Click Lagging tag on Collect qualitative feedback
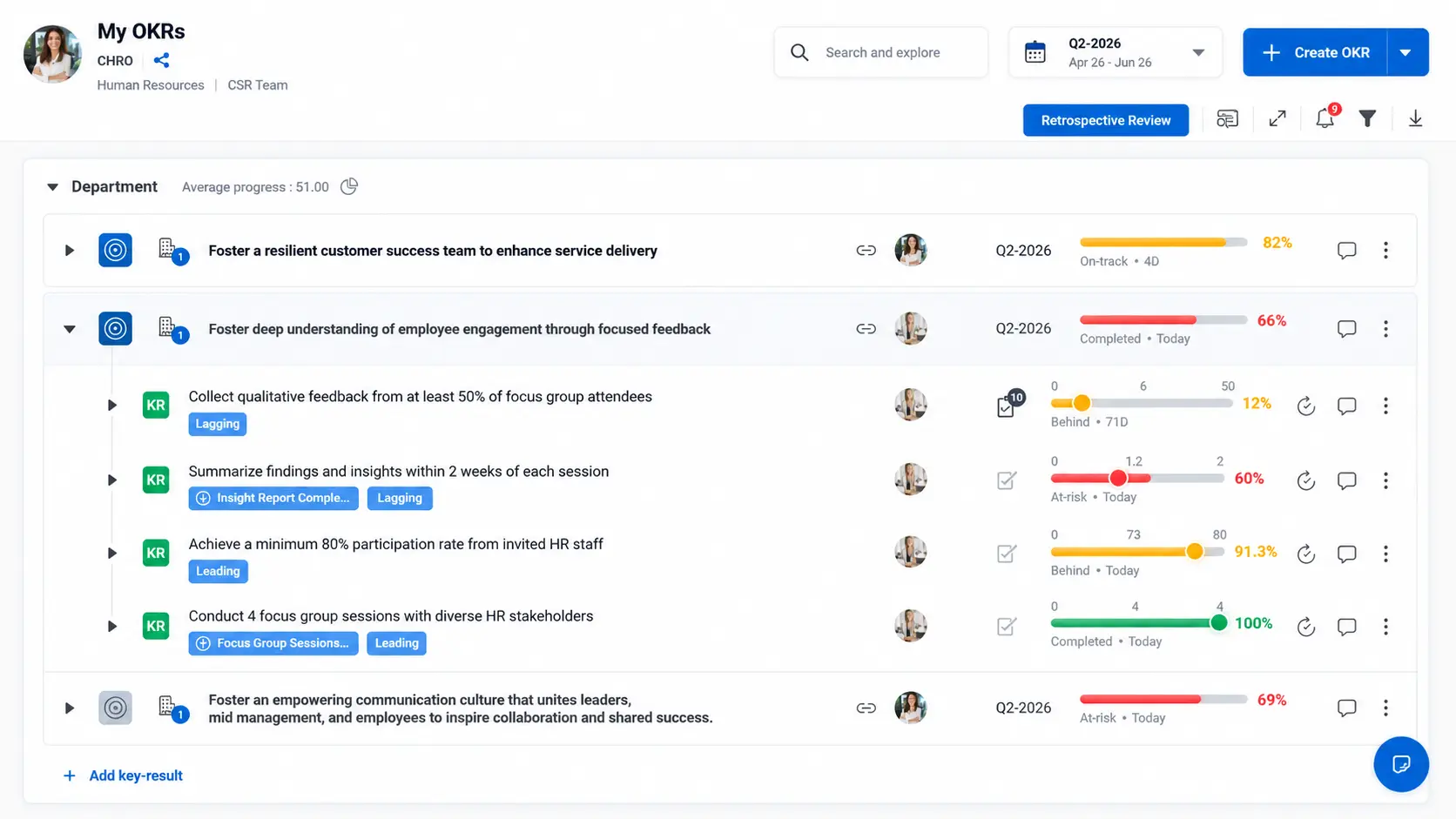 pos(218,424)
